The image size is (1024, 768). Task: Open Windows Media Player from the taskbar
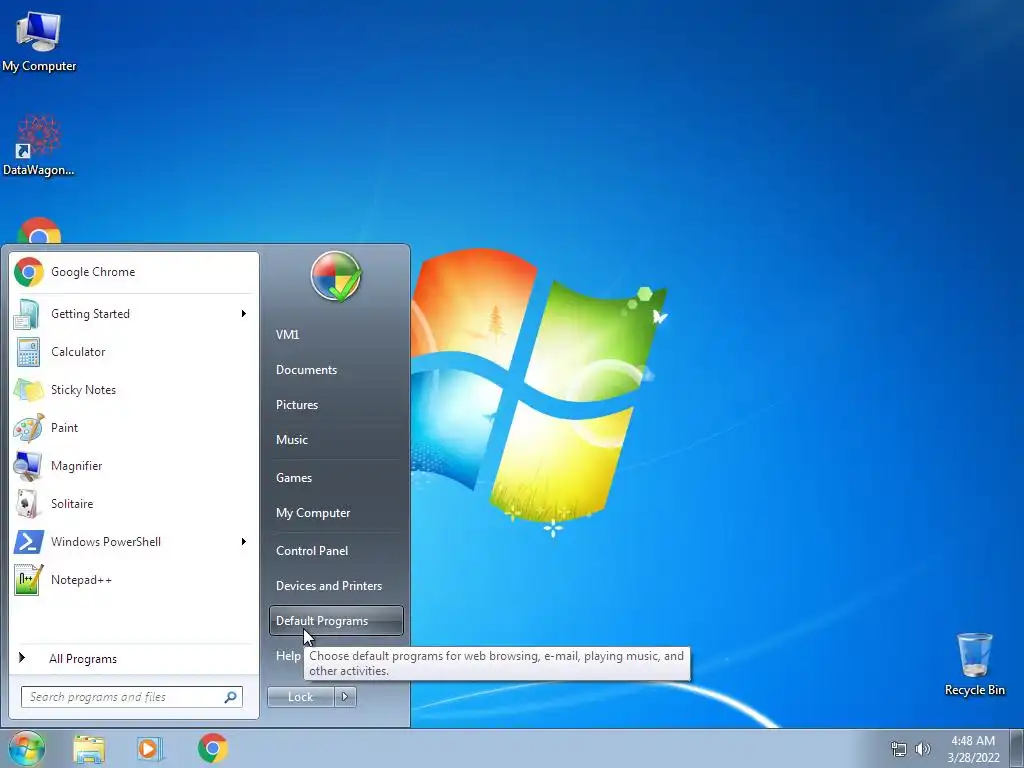[150, 749]
